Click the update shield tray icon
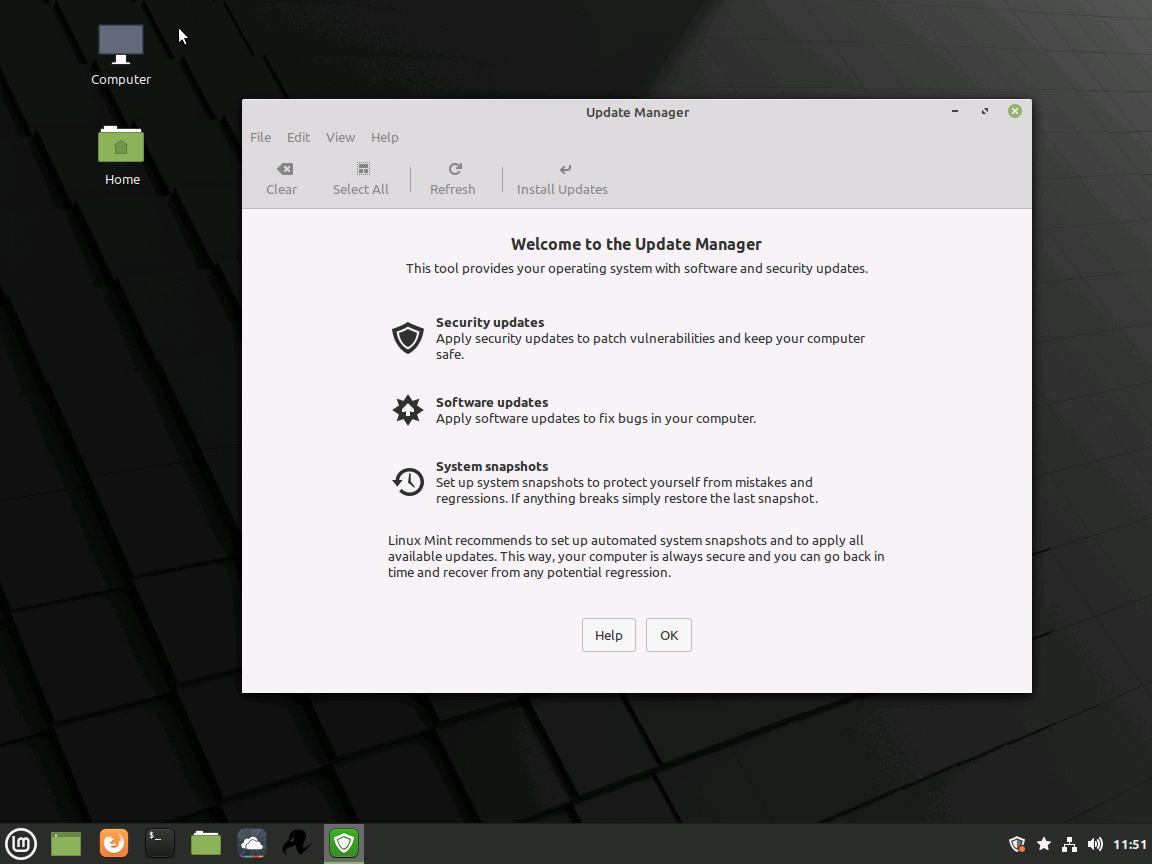This screenshot has width=1152, height=864. click(x=1017, y=843)
